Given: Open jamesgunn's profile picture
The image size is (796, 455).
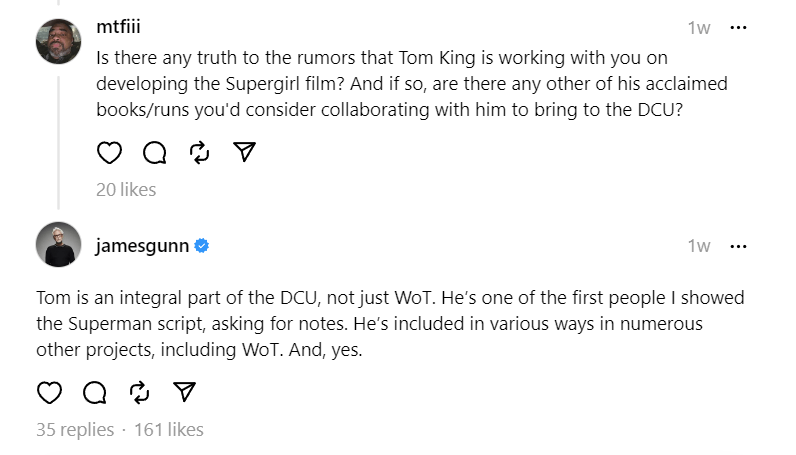Looking at the screenshot, I should [58, 244].
